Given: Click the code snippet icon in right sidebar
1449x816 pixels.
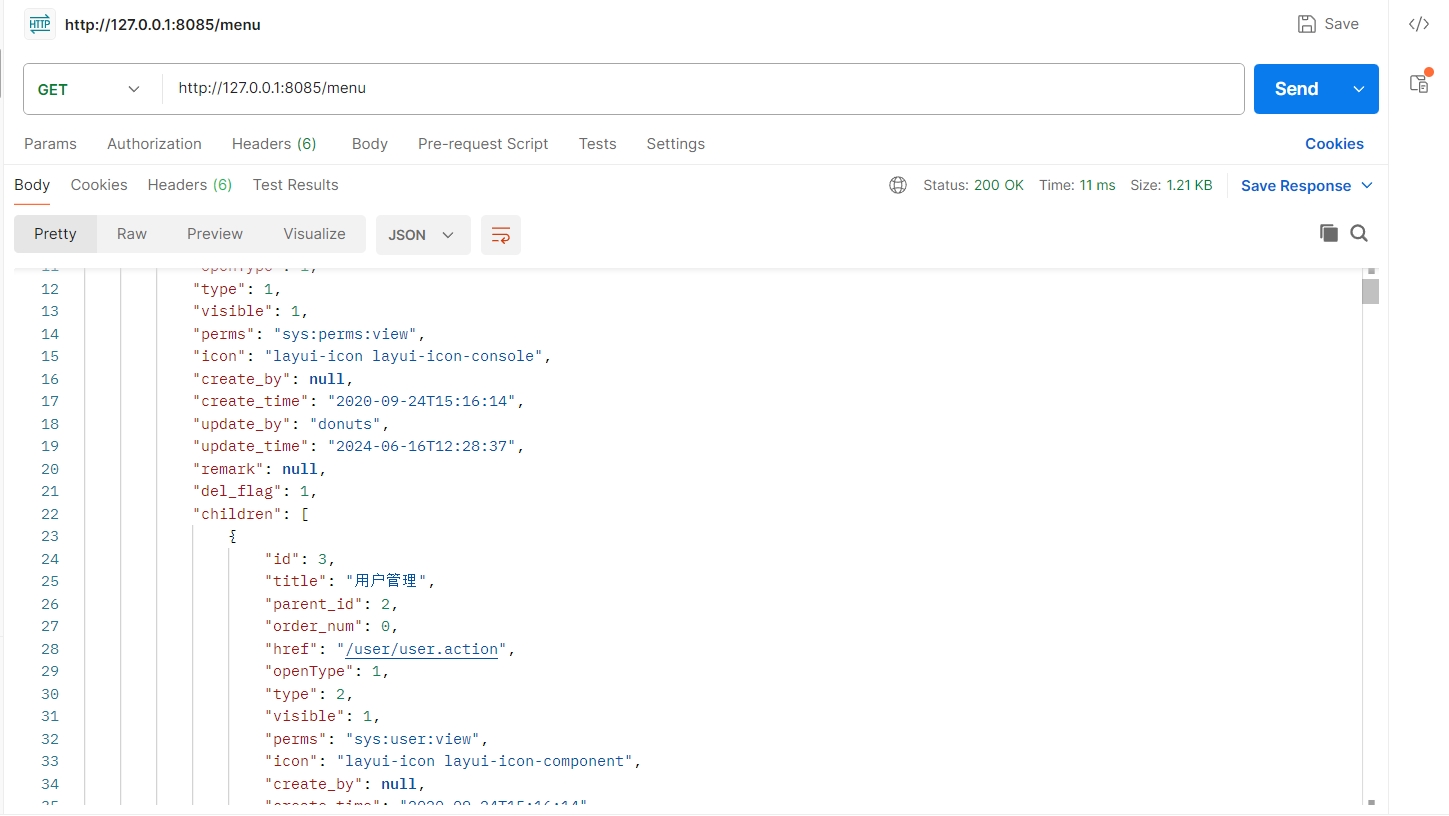Looking at the screenshot, I should coord(1418,25).
